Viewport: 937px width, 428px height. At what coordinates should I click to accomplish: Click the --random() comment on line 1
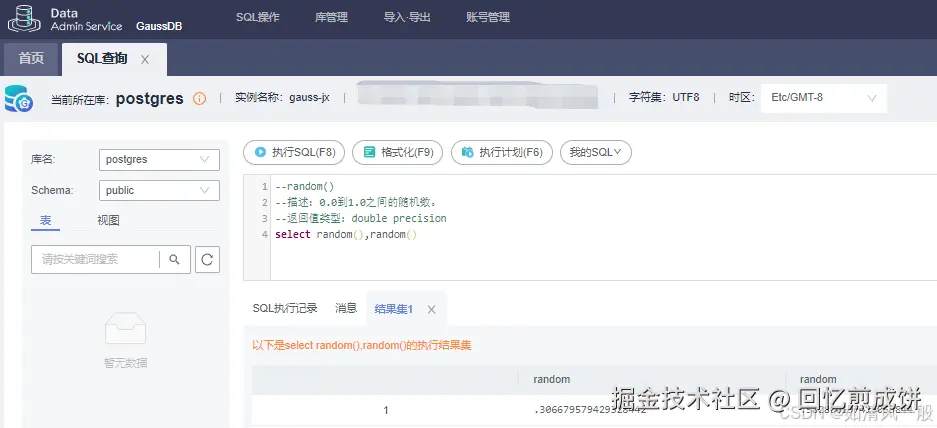[x=304, y=187]
